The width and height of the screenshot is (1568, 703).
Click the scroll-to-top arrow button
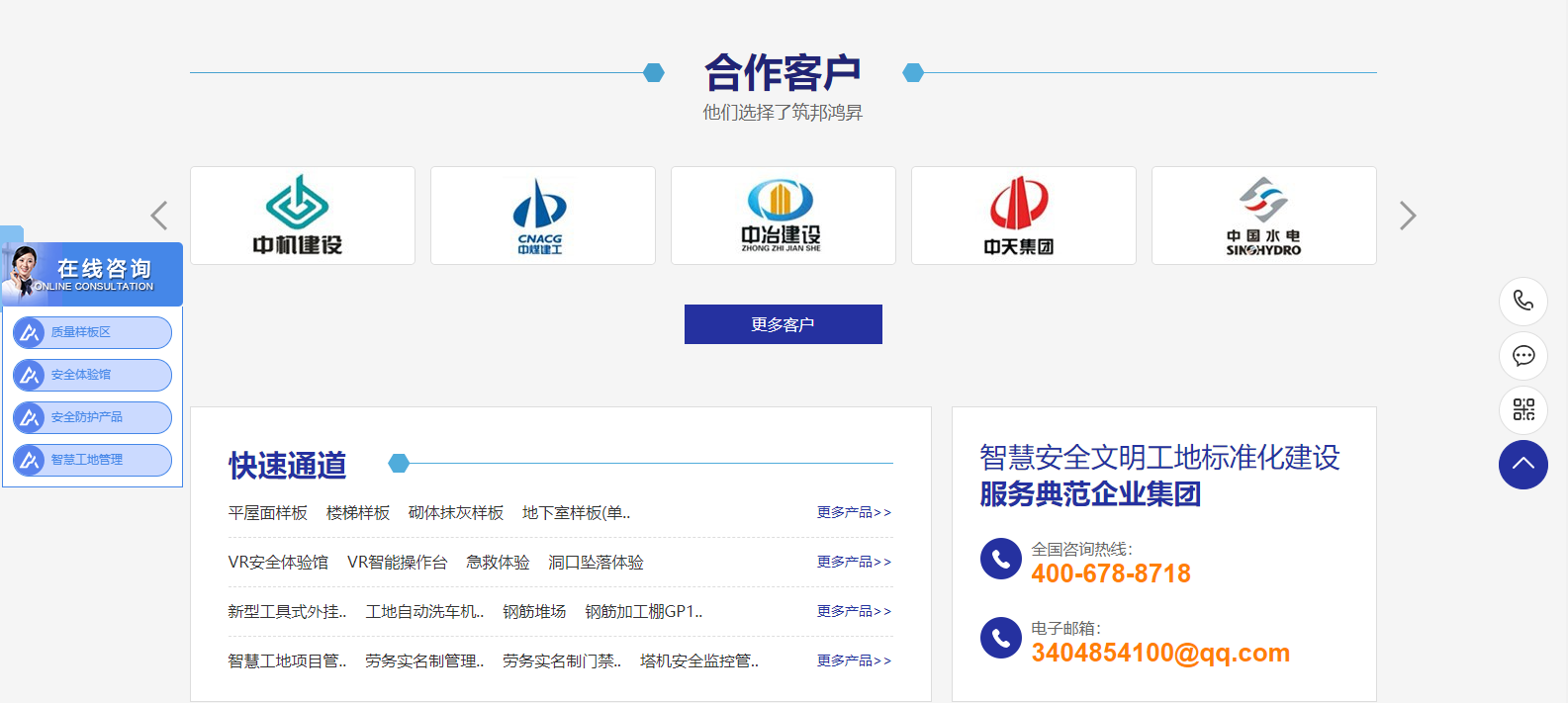[1522, 464]
